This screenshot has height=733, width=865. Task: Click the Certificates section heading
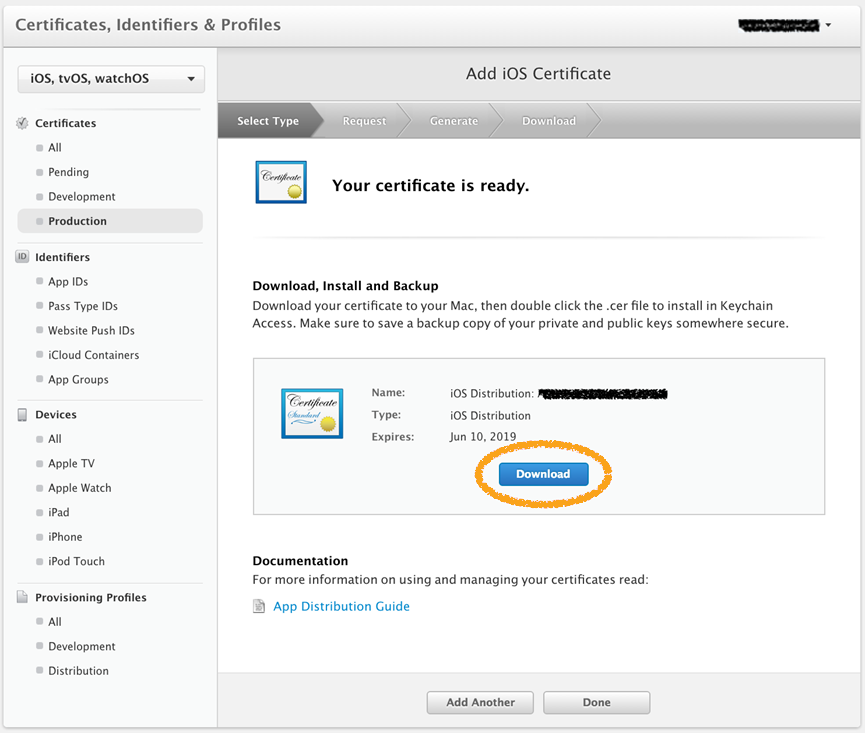point(66,123)
